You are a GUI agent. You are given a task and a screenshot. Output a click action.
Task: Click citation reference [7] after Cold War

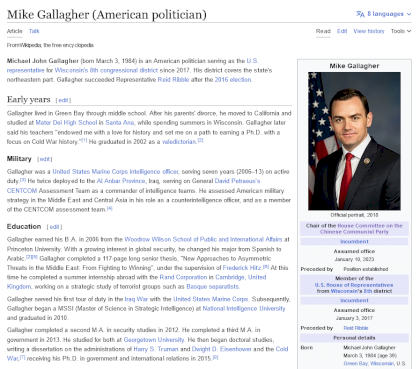[x=22, y=357]
